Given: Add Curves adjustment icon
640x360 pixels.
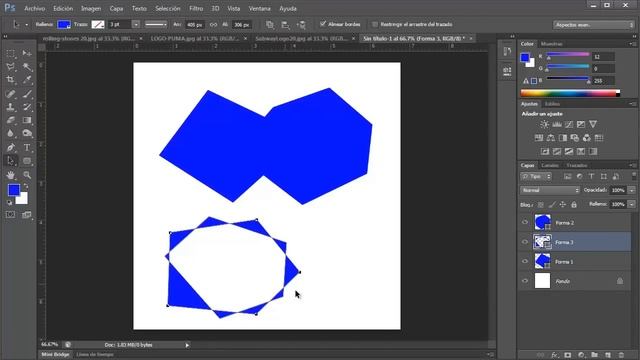Looking at the screenshot, I should click(569, 124).
